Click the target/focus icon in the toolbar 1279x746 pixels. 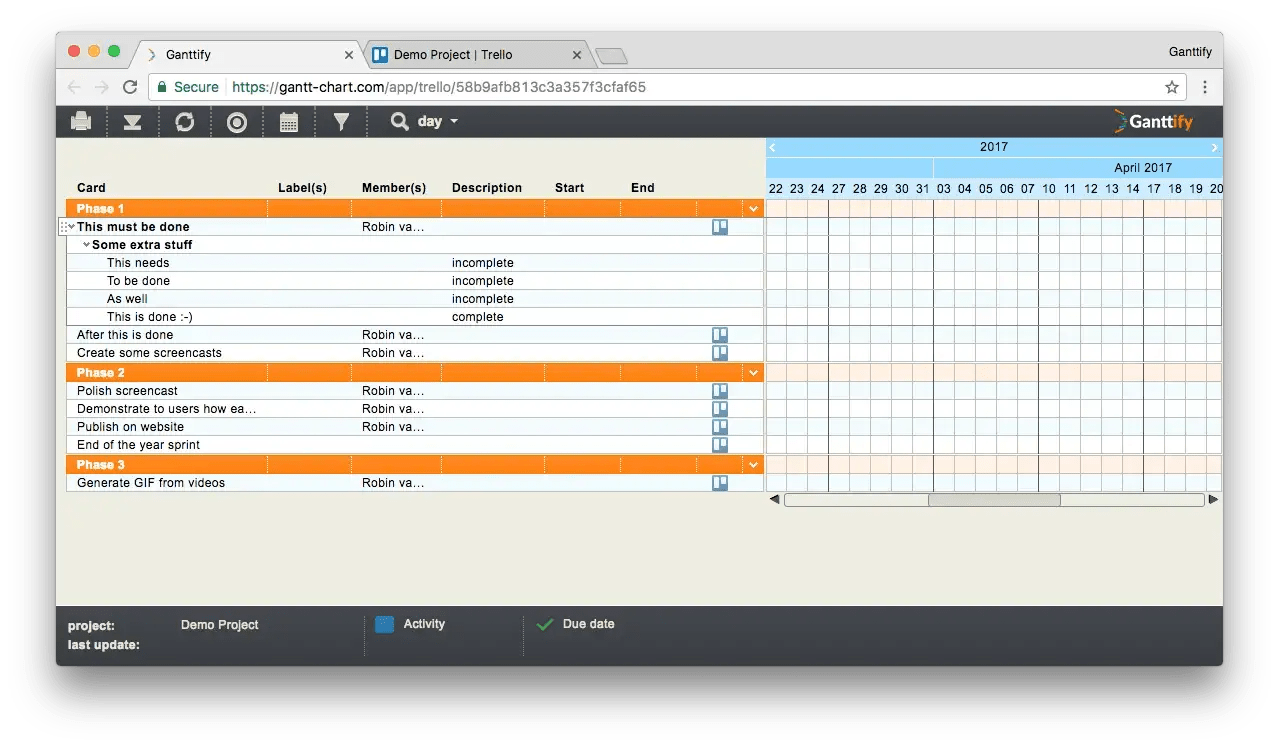point(236,121)
